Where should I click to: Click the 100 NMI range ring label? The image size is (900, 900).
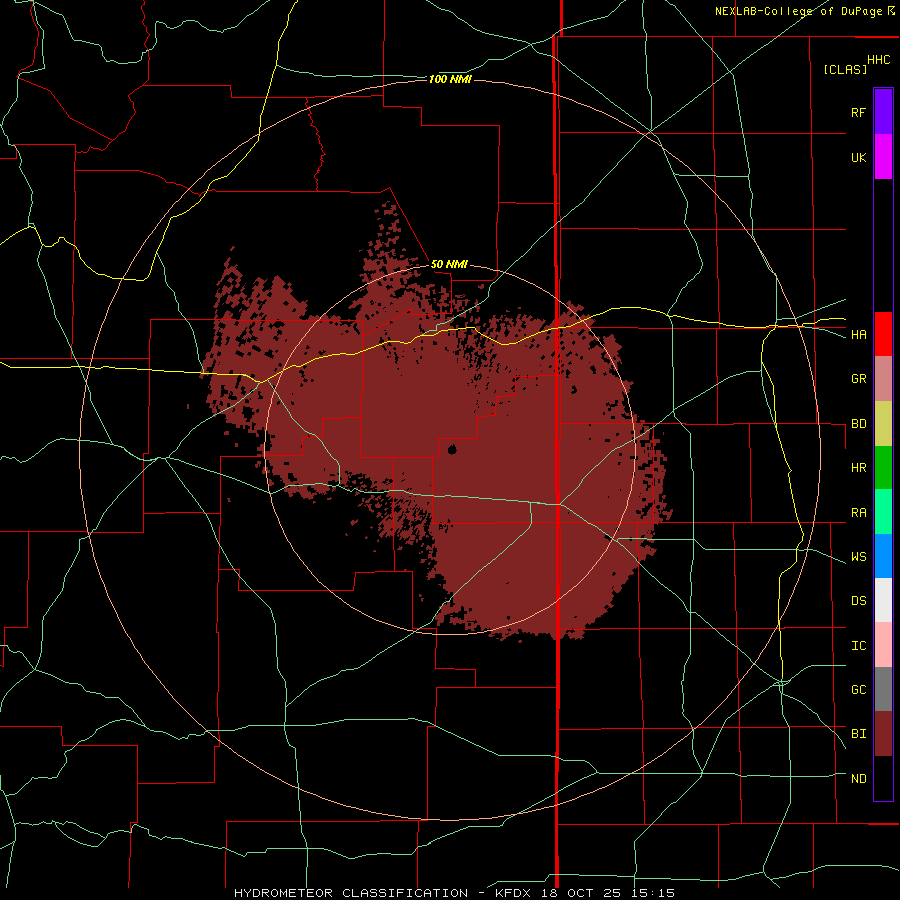[x=450, y=79]
